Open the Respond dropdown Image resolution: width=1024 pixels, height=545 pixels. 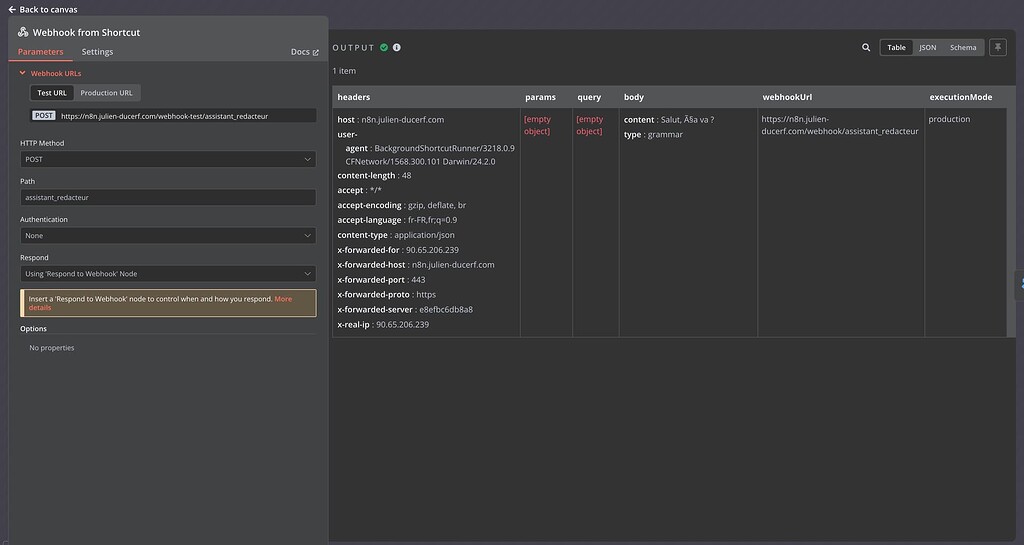pos(168,273)
